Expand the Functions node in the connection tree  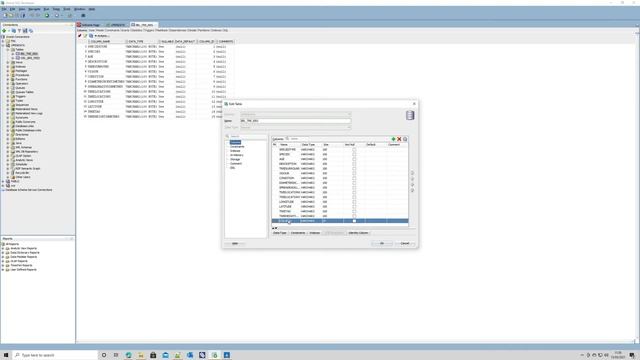point(8,80)
